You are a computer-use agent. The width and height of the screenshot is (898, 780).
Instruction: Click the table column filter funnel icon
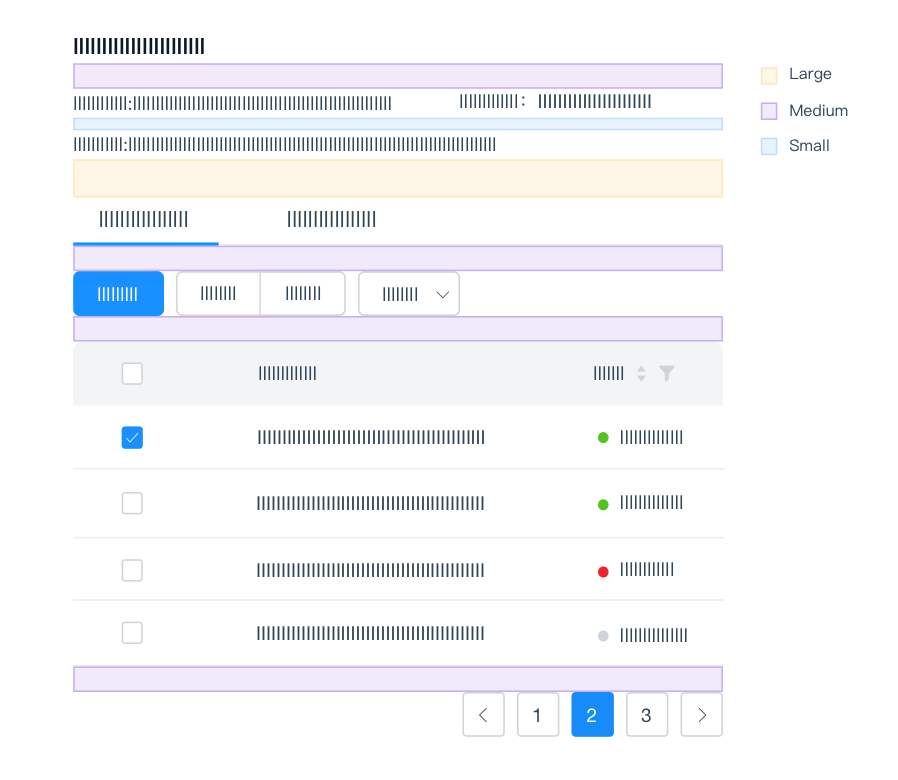(667, 374)
